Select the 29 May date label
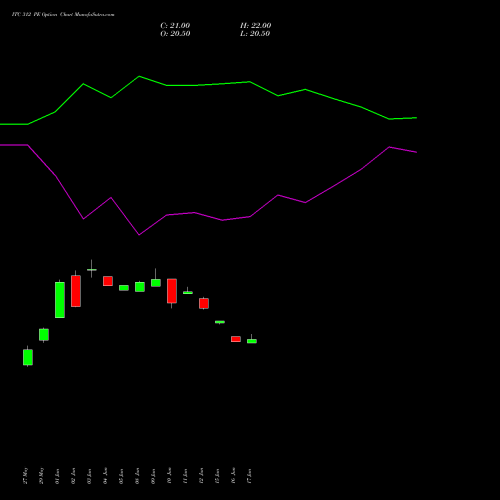Screen dimensions: 500x500 click(42, 476)
